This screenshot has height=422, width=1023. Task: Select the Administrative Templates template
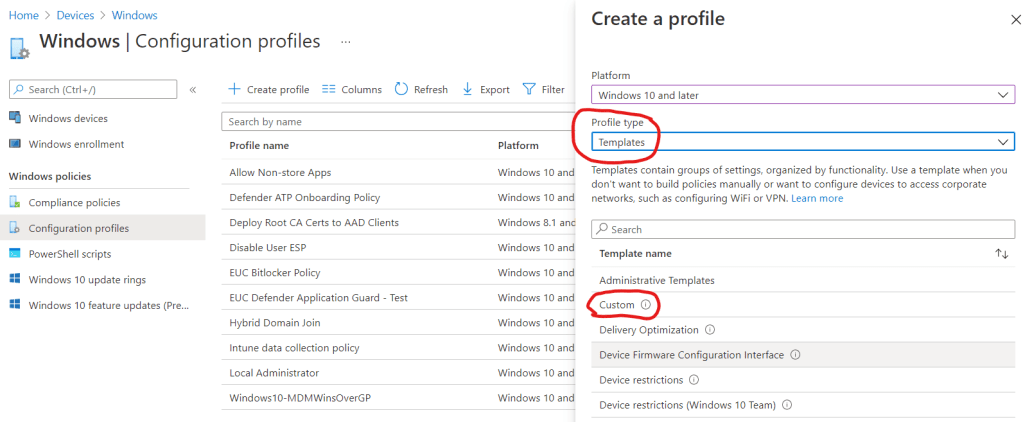click(657, 280)
